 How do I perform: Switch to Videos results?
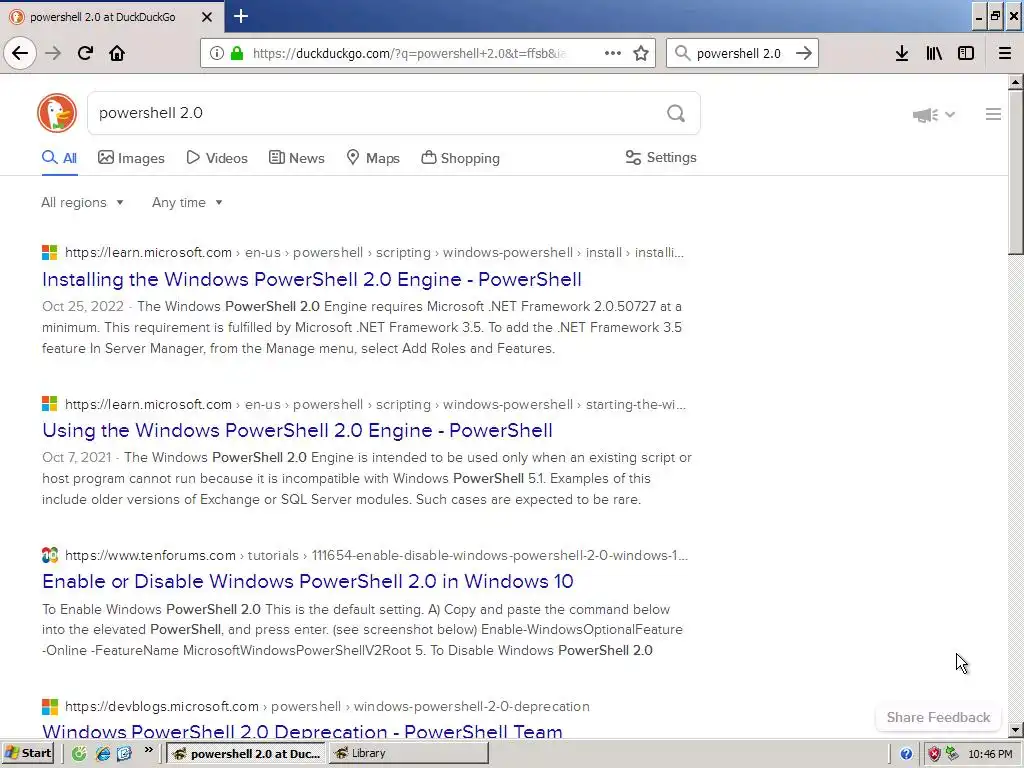[217, 158]
